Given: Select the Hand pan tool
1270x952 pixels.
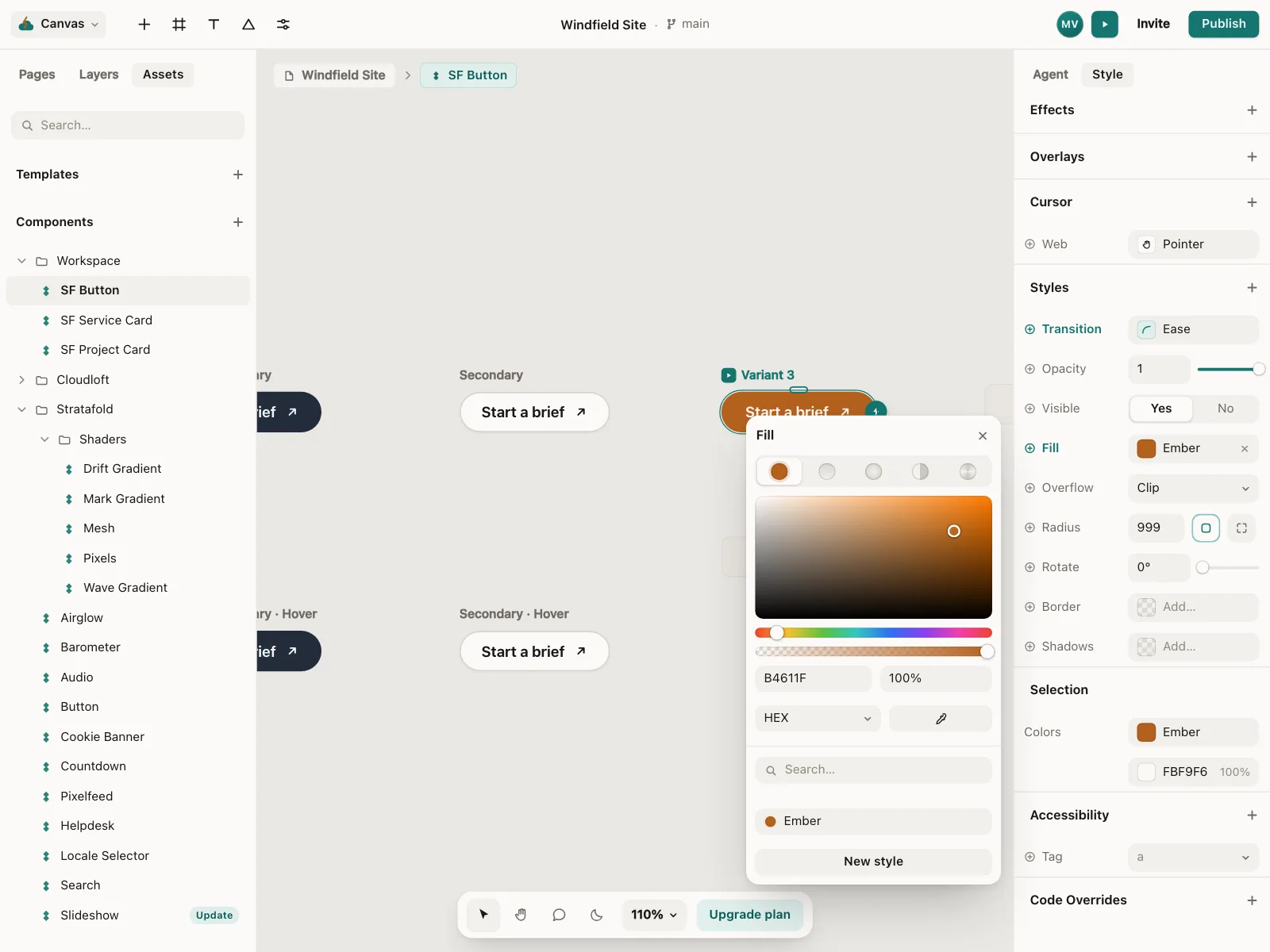Looking at the screenshot, I should 521,915.
